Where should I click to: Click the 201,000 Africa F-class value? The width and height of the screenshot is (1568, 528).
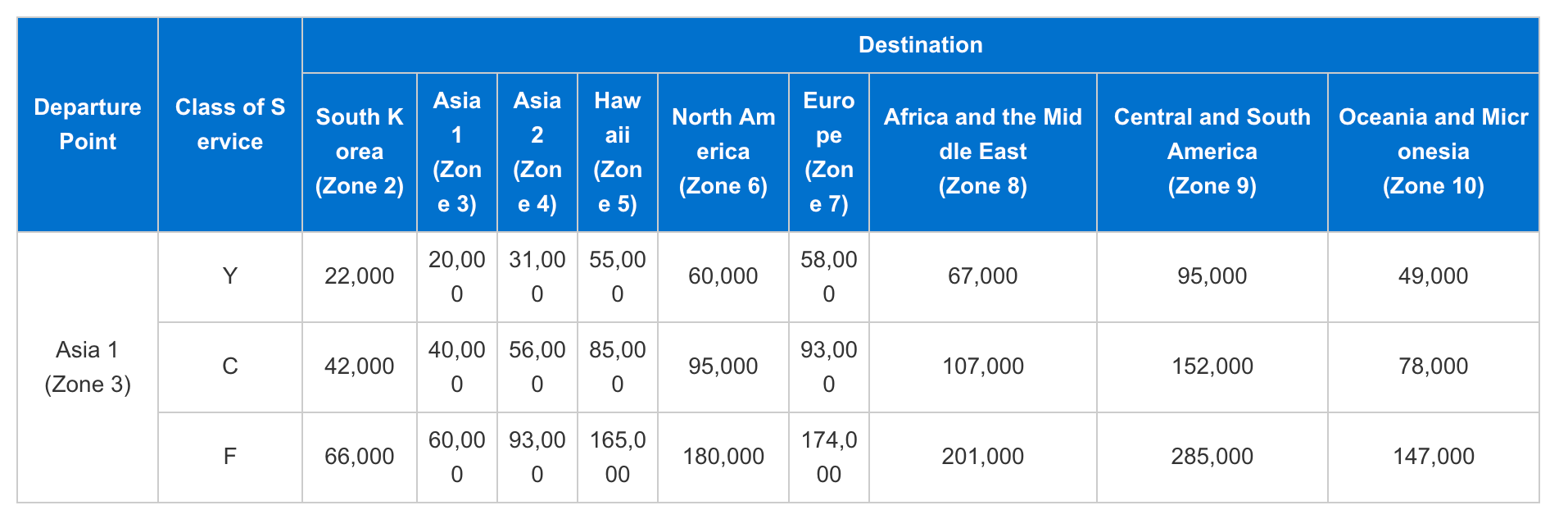[983, 457]
